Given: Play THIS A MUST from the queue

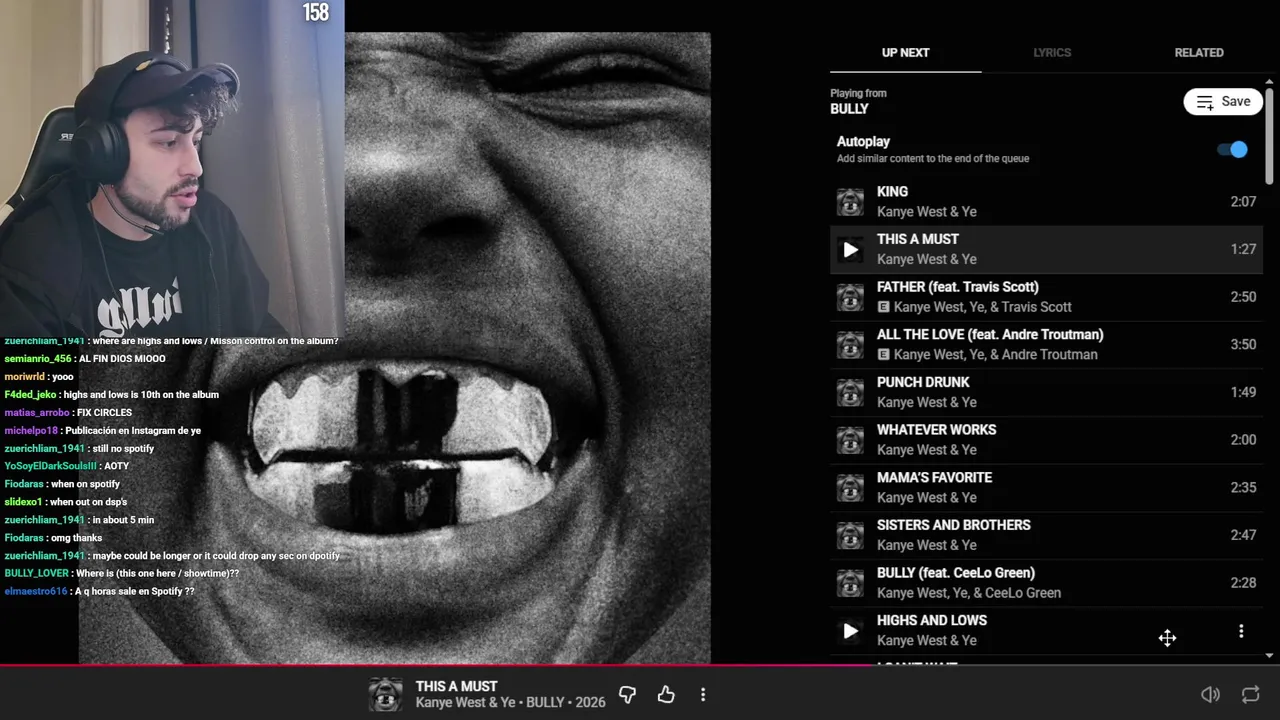Looking at the screenshot, I should tap(850, 250).
